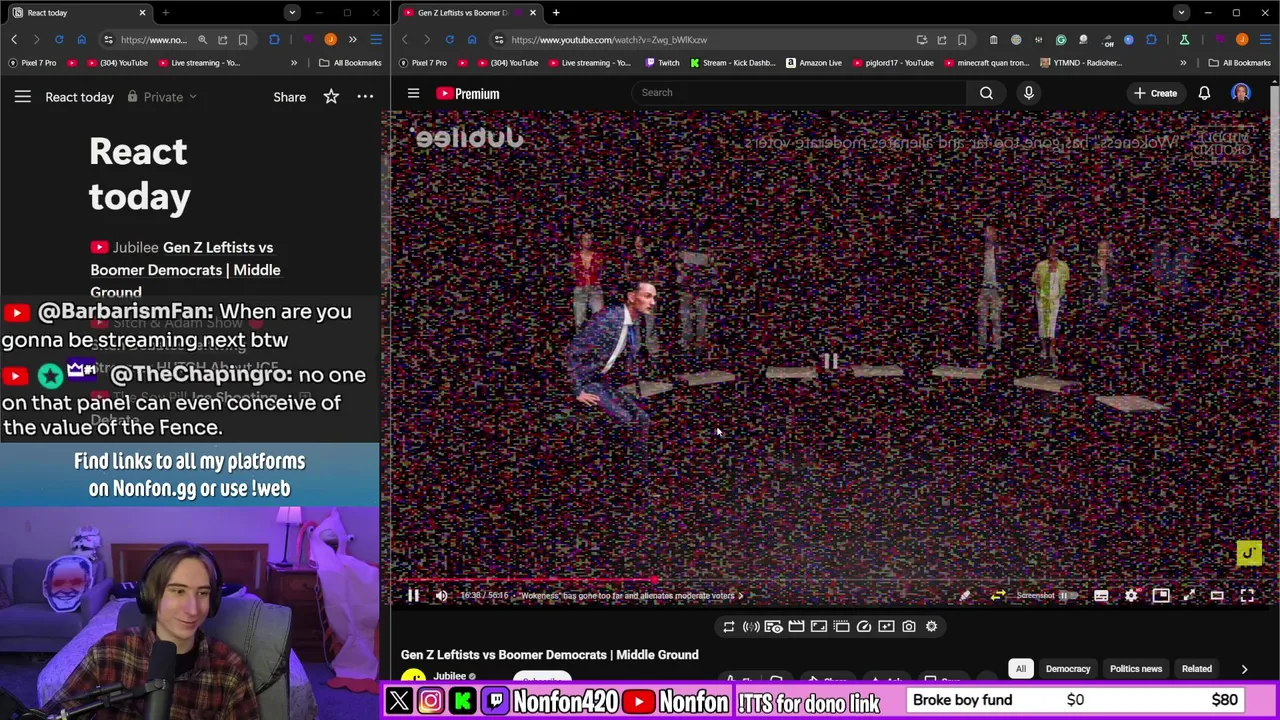Enter fullscreen on the YouTube video

pyautogui.click(x=1247, y=596)
